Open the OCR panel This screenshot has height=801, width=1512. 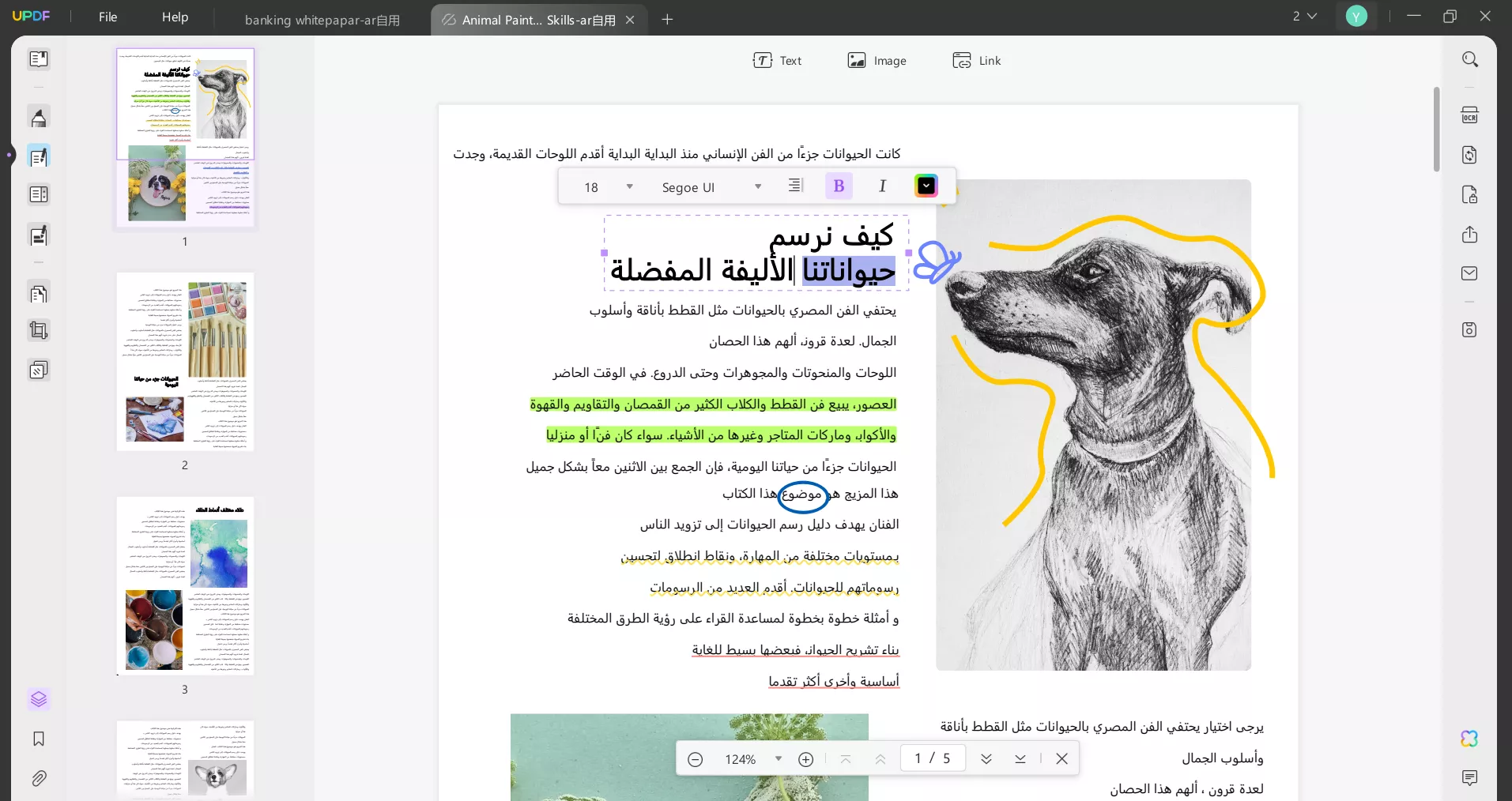tap(1470, 115)
